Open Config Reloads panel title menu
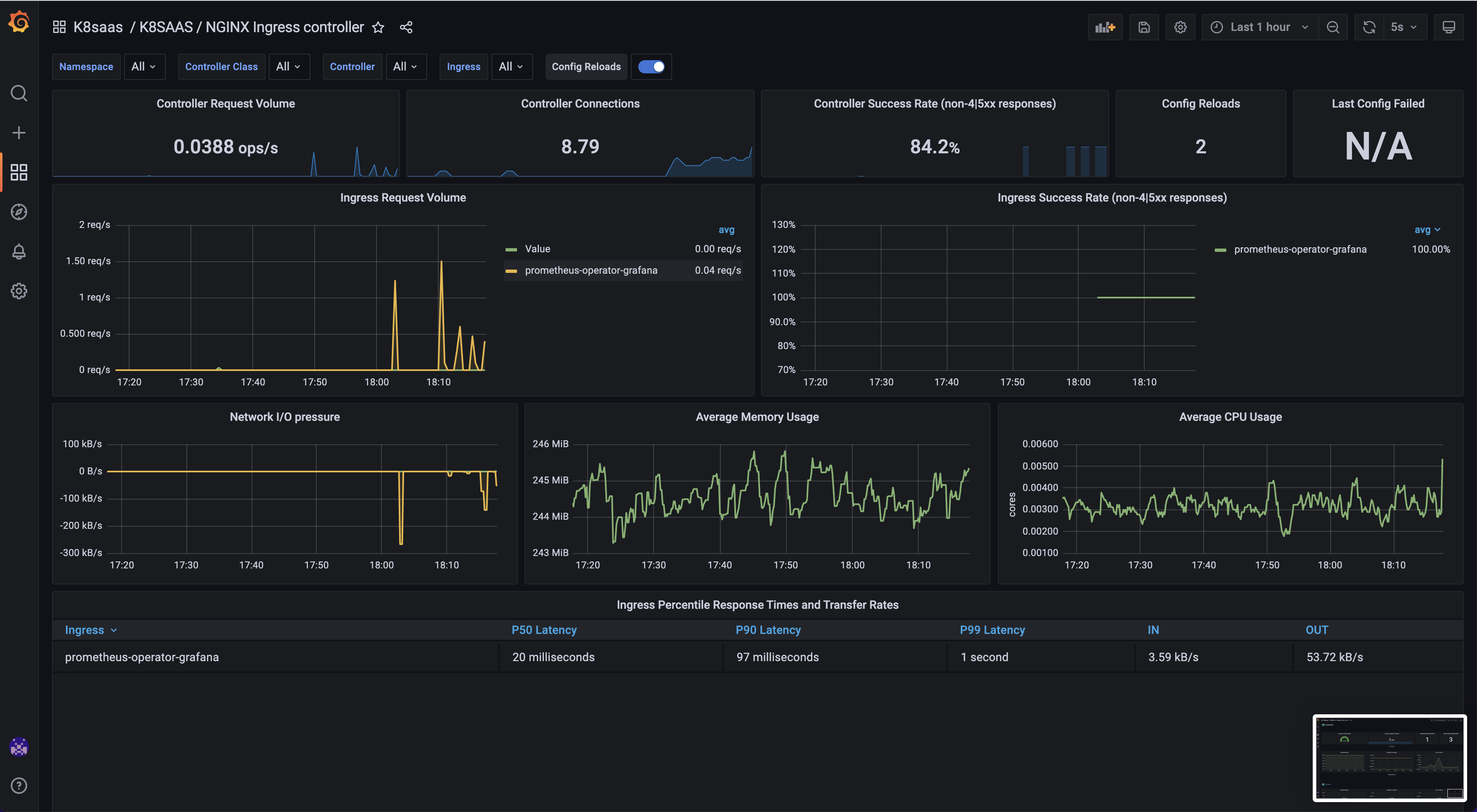This screenshot has width=1477, height=812. click(x=1201, y=104)
